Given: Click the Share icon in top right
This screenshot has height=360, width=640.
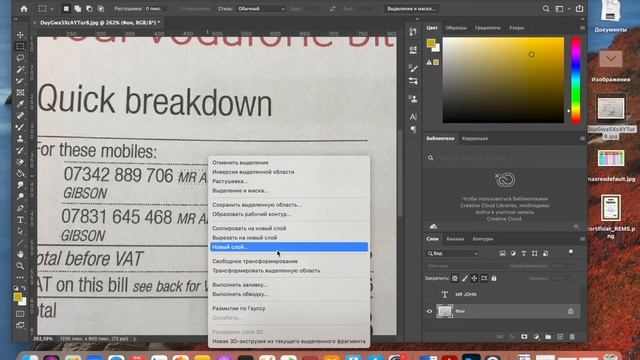Looking at the screenshot, I should 579,9.
